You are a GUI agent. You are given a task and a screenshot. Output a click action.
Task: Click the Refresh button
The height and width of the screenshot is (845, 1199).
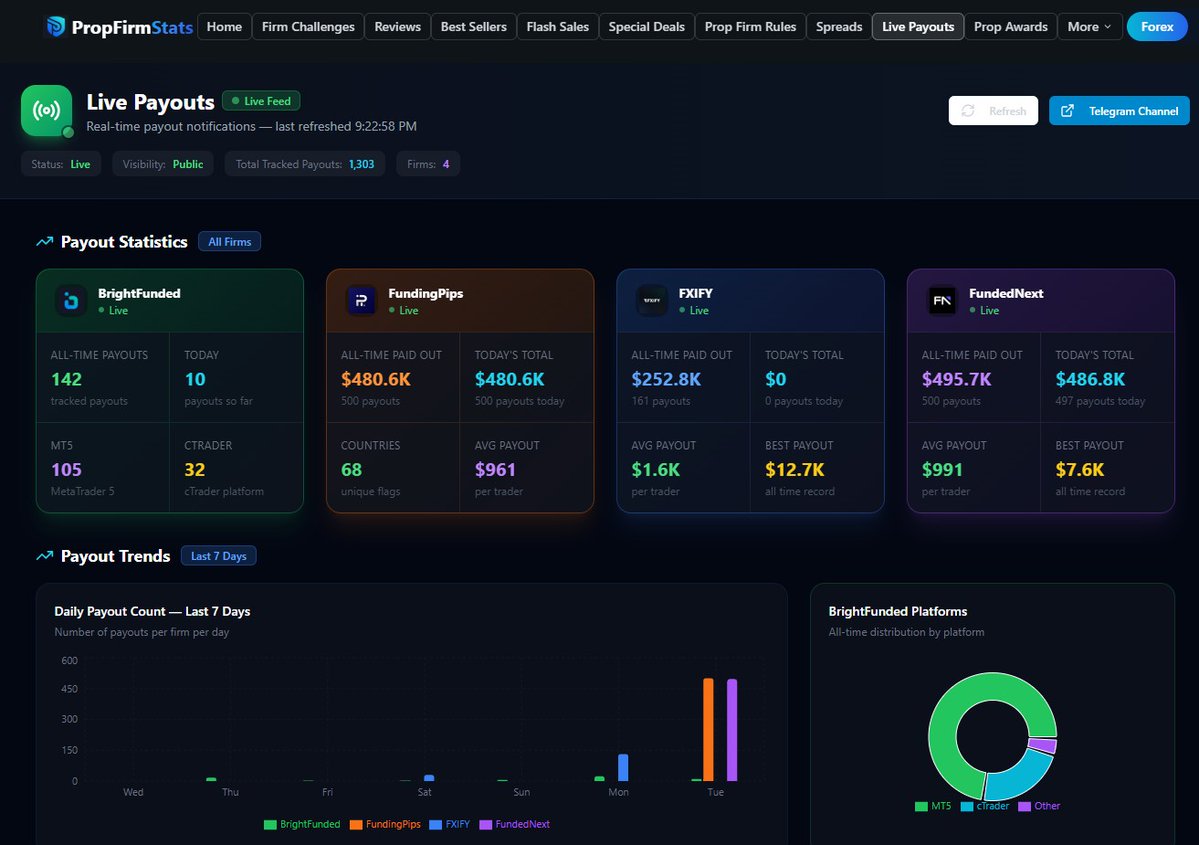click(993, 111)
